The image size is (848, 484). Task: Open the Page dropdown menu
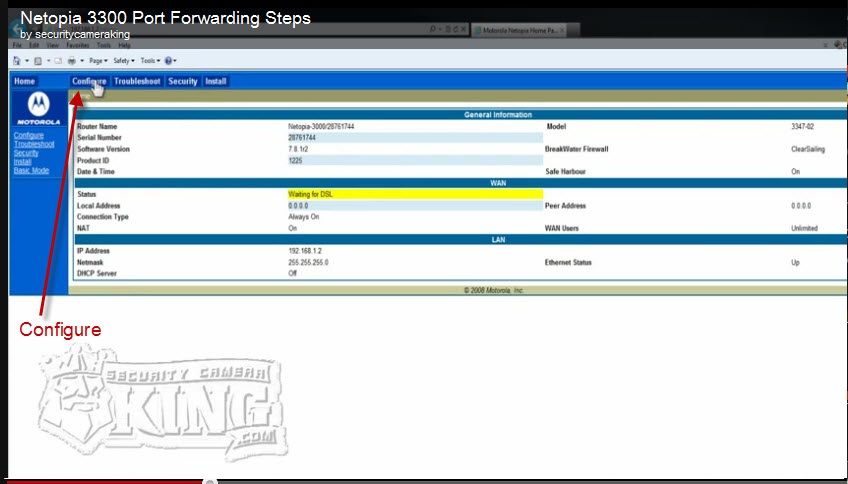[x=98, y=61]
